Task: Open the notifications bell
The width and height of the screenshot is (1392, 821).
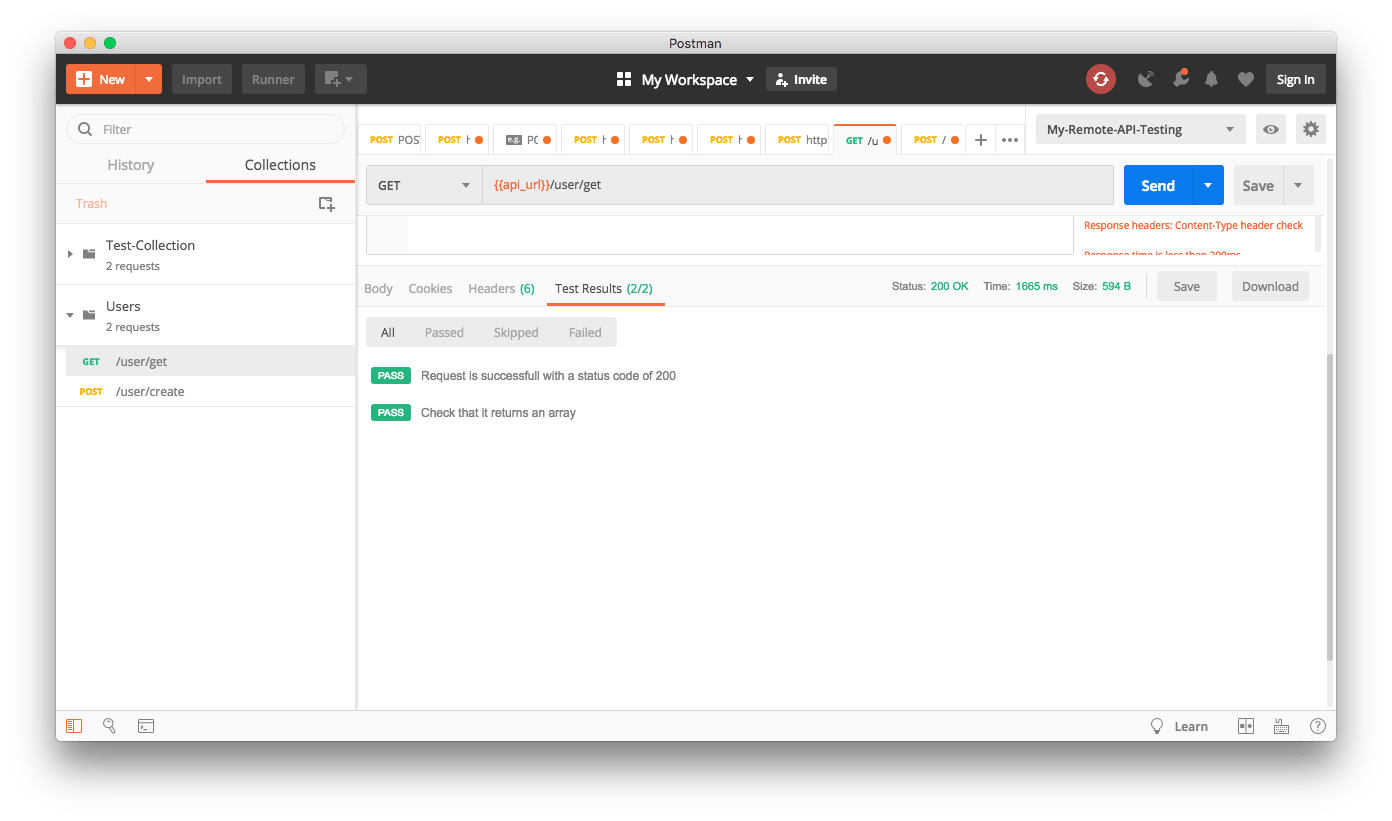Action: (x=1211, y=79)
